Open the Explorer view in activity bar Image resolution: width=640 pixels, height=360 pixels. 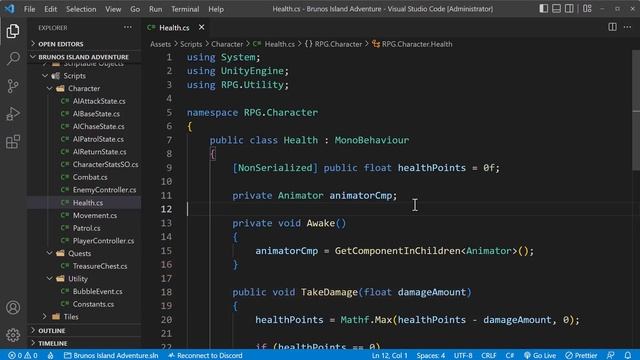13,31
